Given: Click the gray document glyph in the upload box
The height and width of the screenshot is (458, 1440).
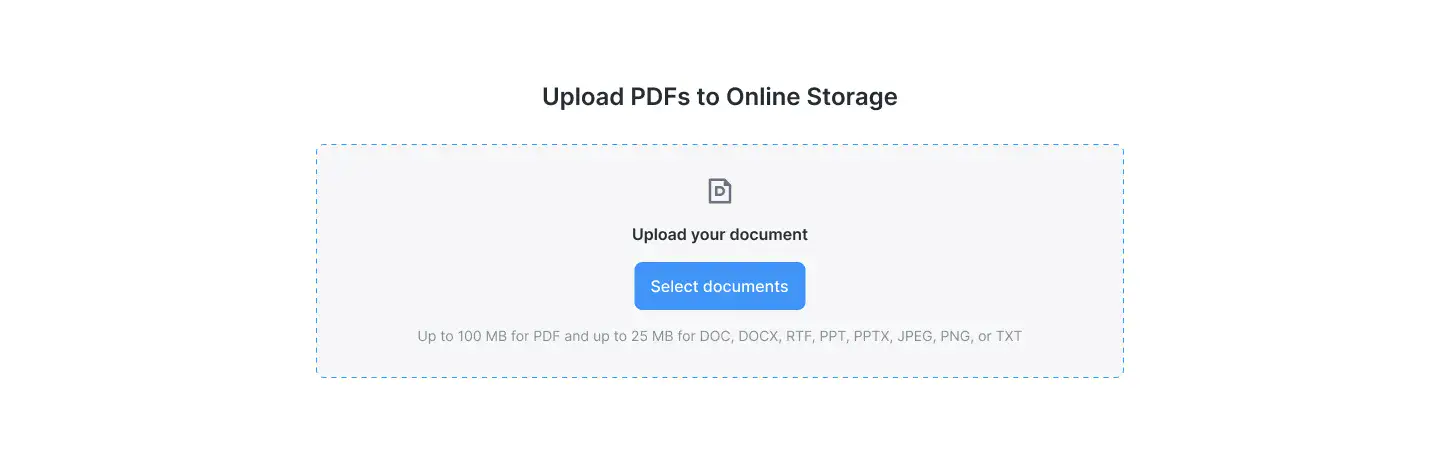Looking at the screenshot, I should point(720,191).
